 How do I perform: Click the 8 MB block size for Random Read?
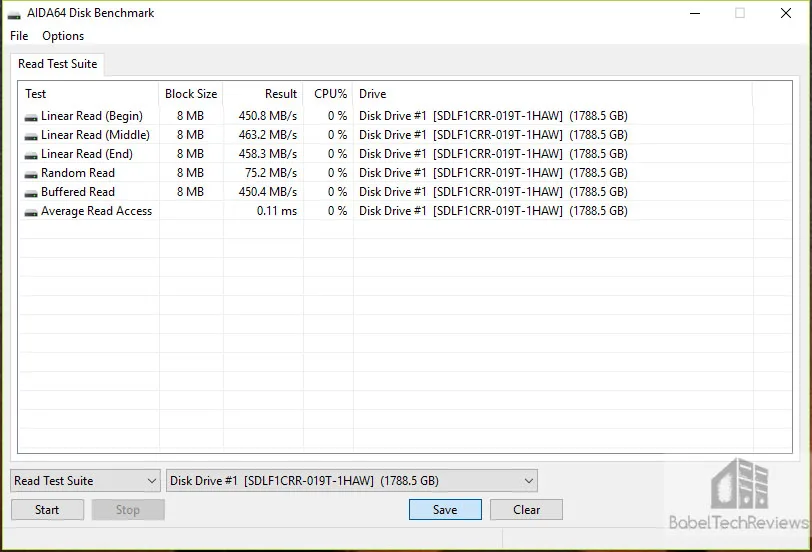[x=191, y=173]
